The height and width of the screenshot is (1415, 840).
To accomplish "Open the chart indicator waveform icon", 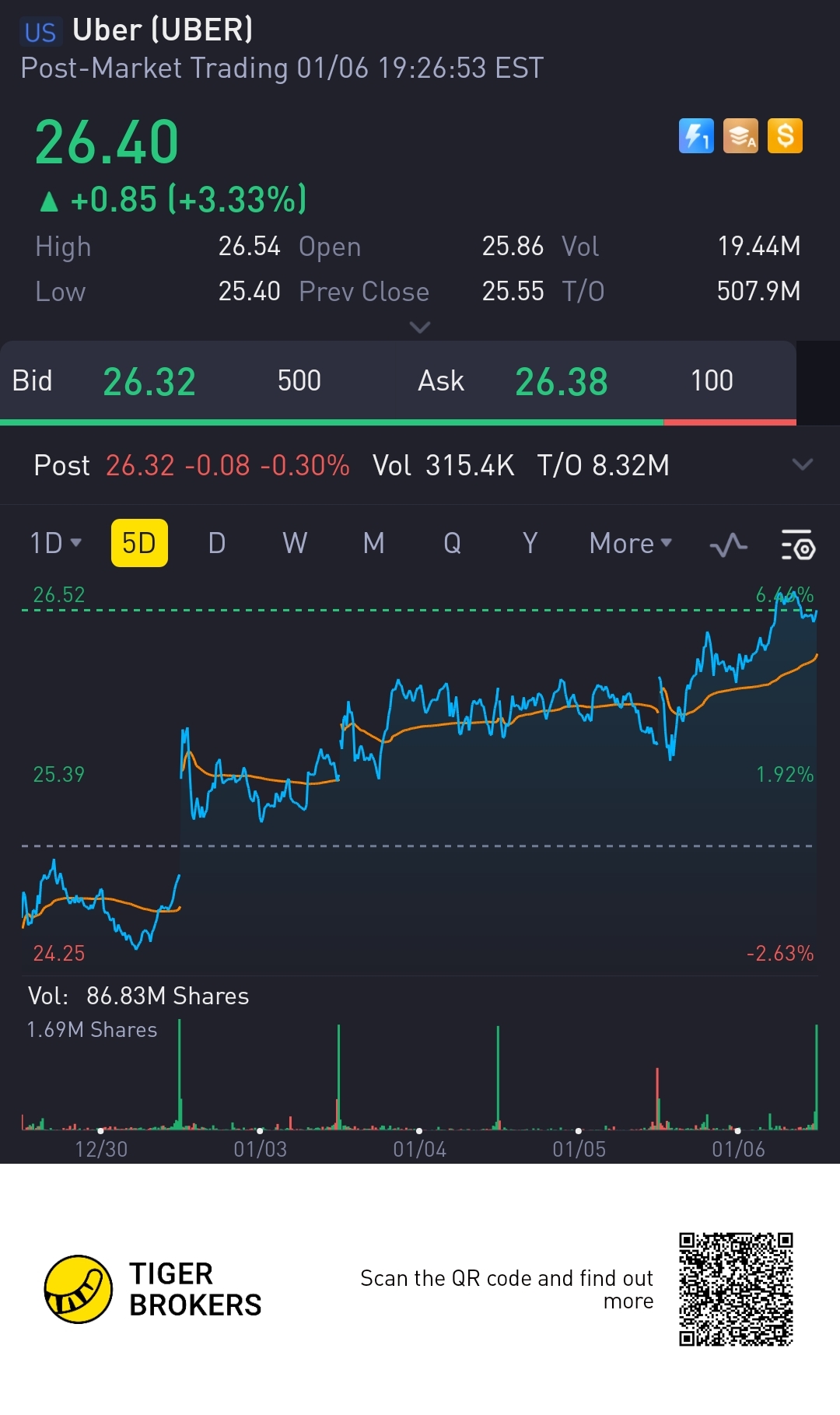I will tap(729, 545).
